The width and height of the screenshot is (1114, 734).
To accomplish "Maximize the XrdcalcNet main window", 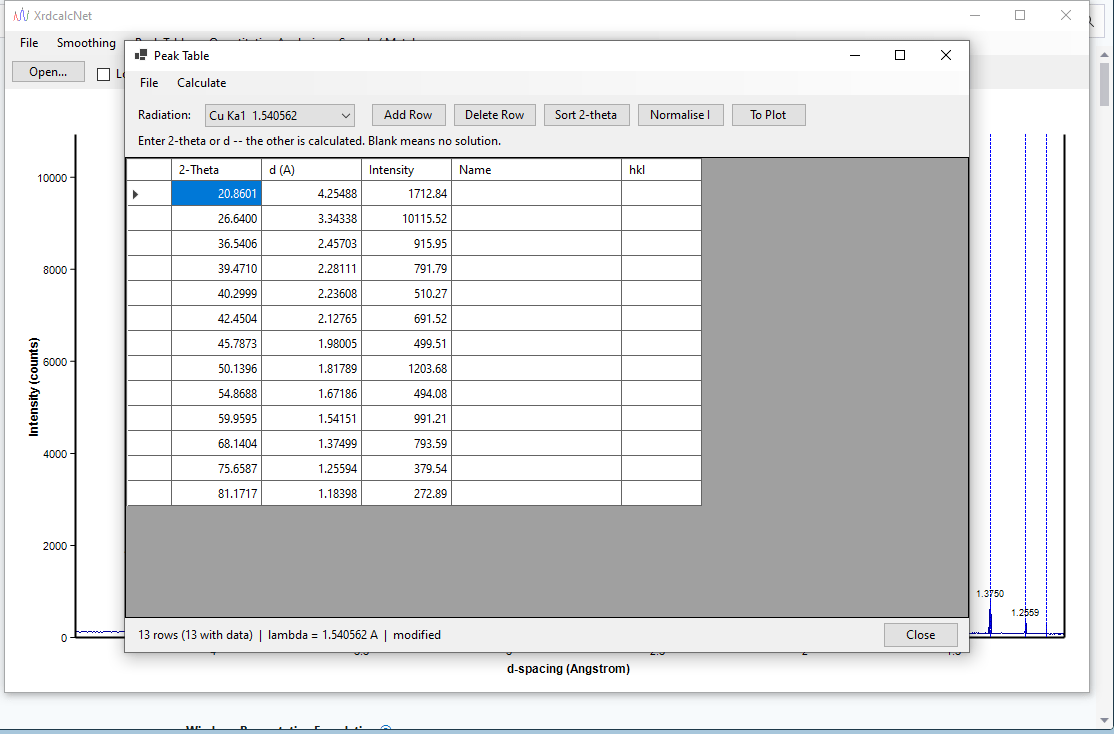I will 1020,15.
